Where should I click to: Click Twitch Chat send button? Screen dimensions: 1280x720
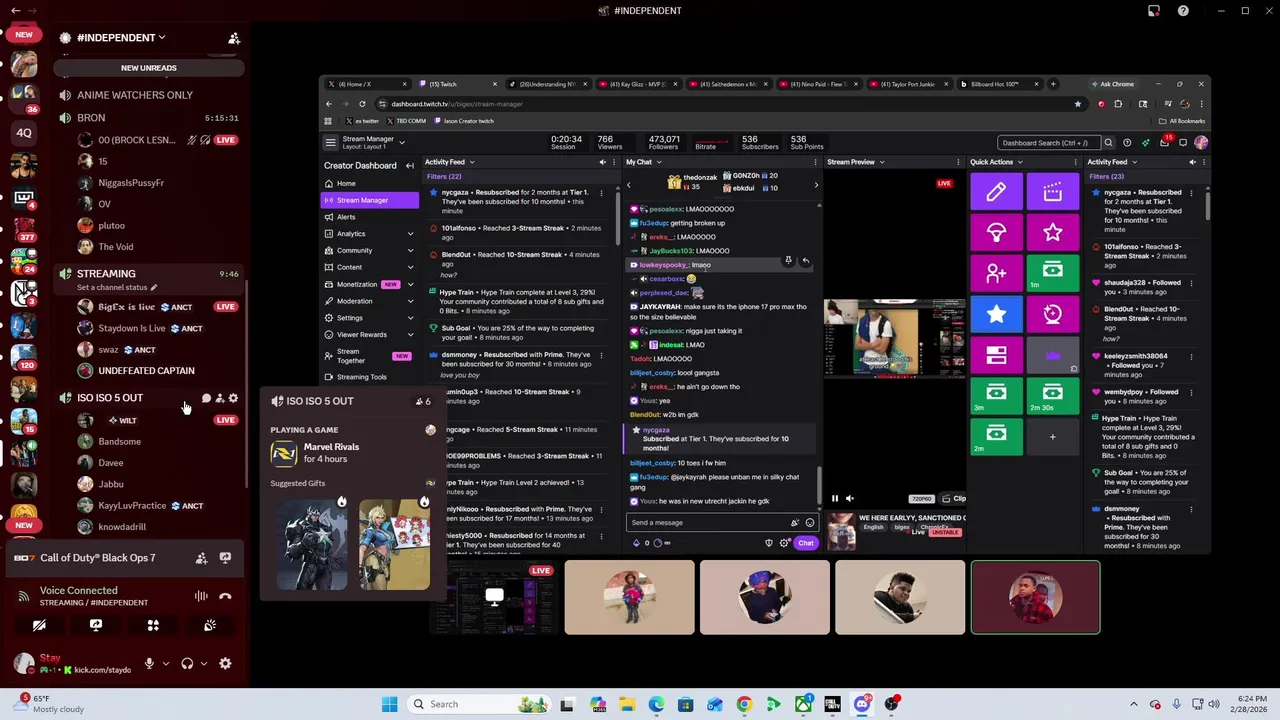click(x=806, y=543)
